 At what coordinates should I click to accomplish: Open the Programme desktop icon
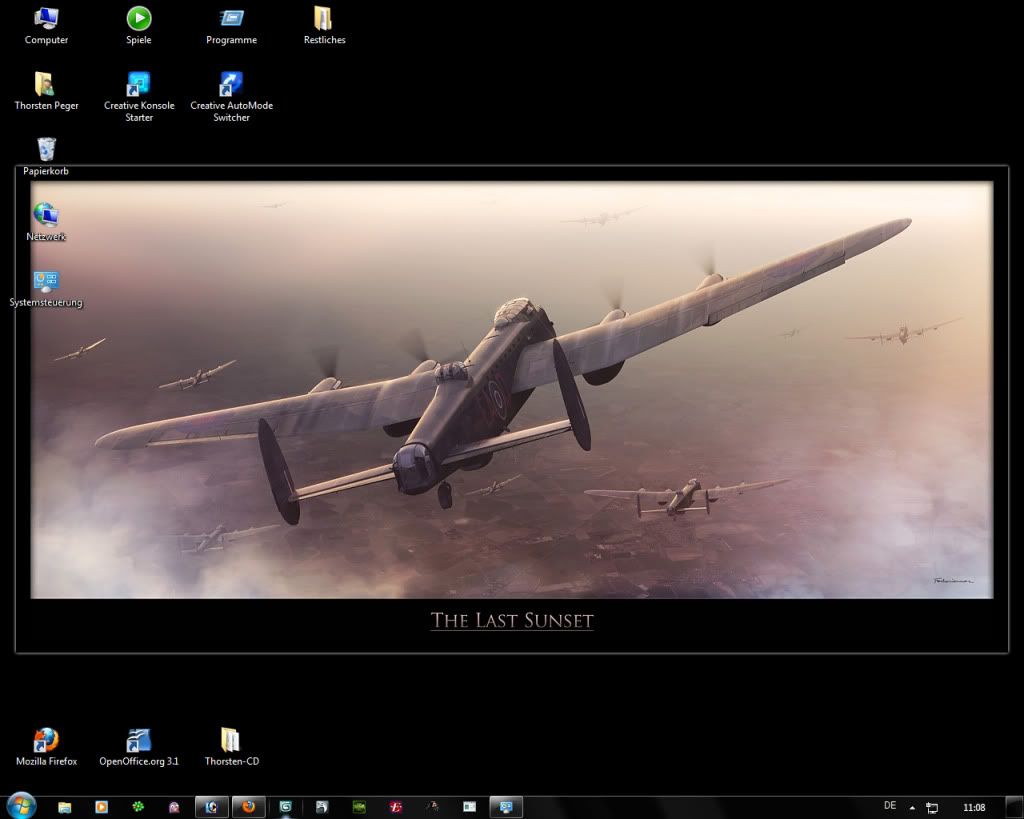pyautogui.click(x=231, y=19)
